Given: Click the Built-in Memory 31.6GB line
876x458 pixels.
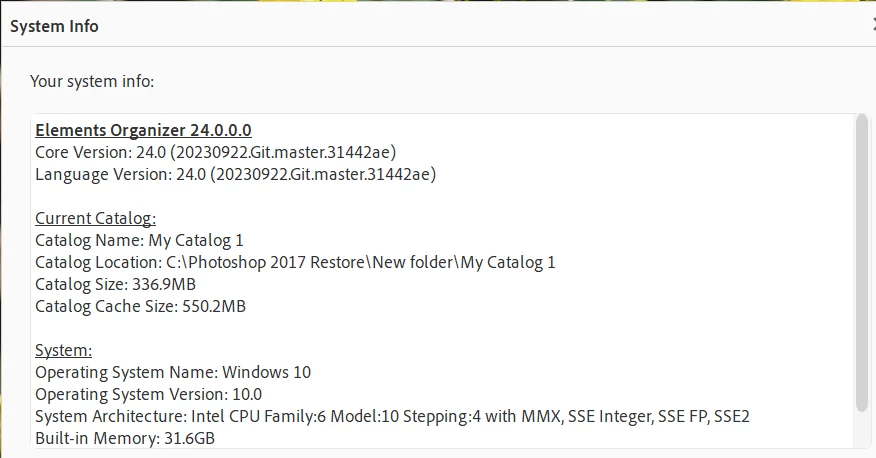Looking at the screenshot, I should [x=124, y=438].
